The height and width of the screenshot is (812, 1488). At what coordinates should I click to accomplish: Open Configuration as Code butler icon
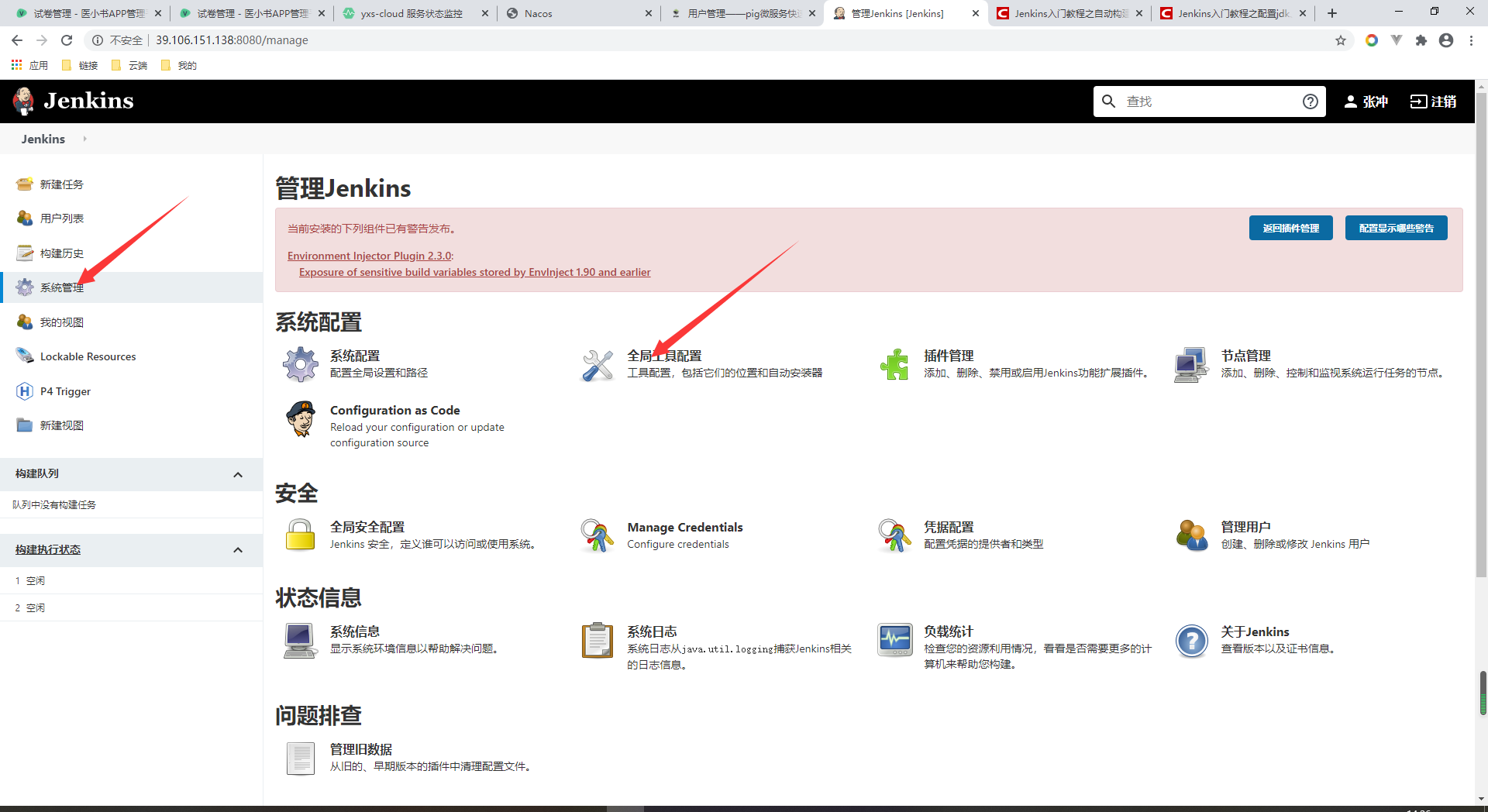[x=301, y=418]
